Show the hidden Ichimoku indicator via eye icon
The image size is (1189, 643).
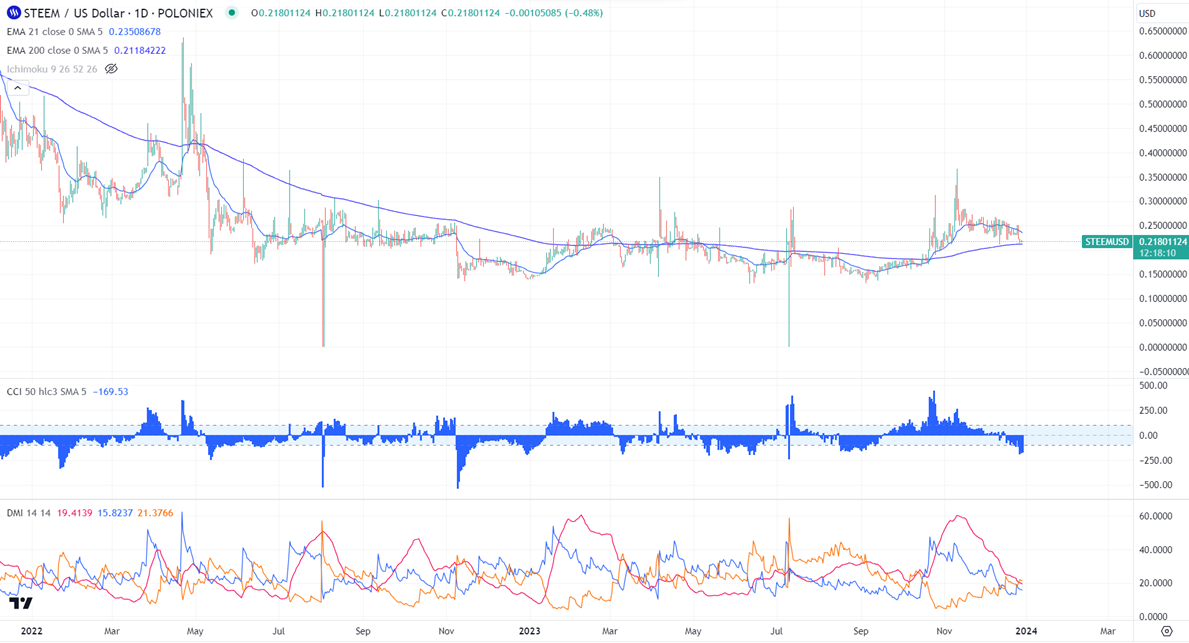click(x=111, y=69)
